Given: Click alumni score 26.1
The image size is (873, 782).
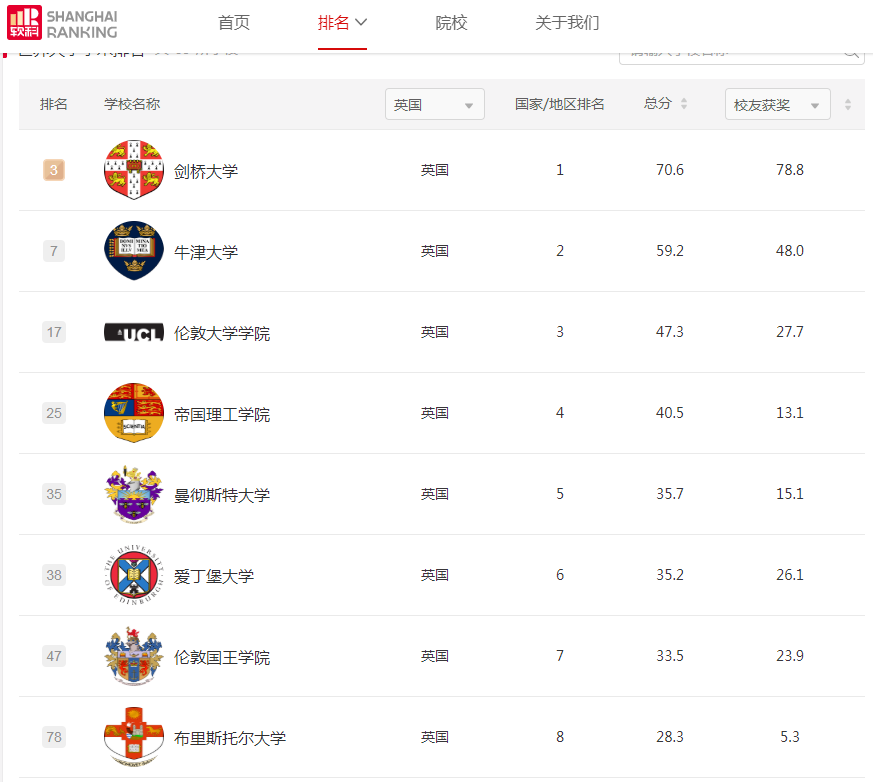Looking at the screenshot, I should coord(790,575).
